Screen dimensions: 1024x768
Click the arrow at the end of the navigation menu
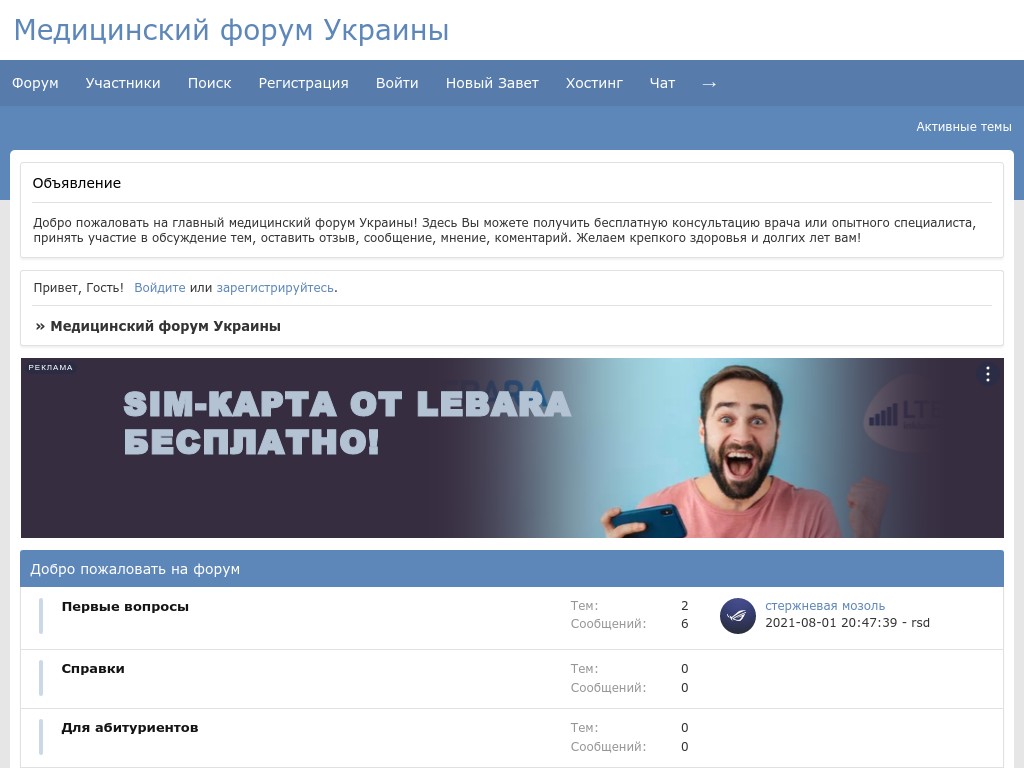tap(709, 84)
